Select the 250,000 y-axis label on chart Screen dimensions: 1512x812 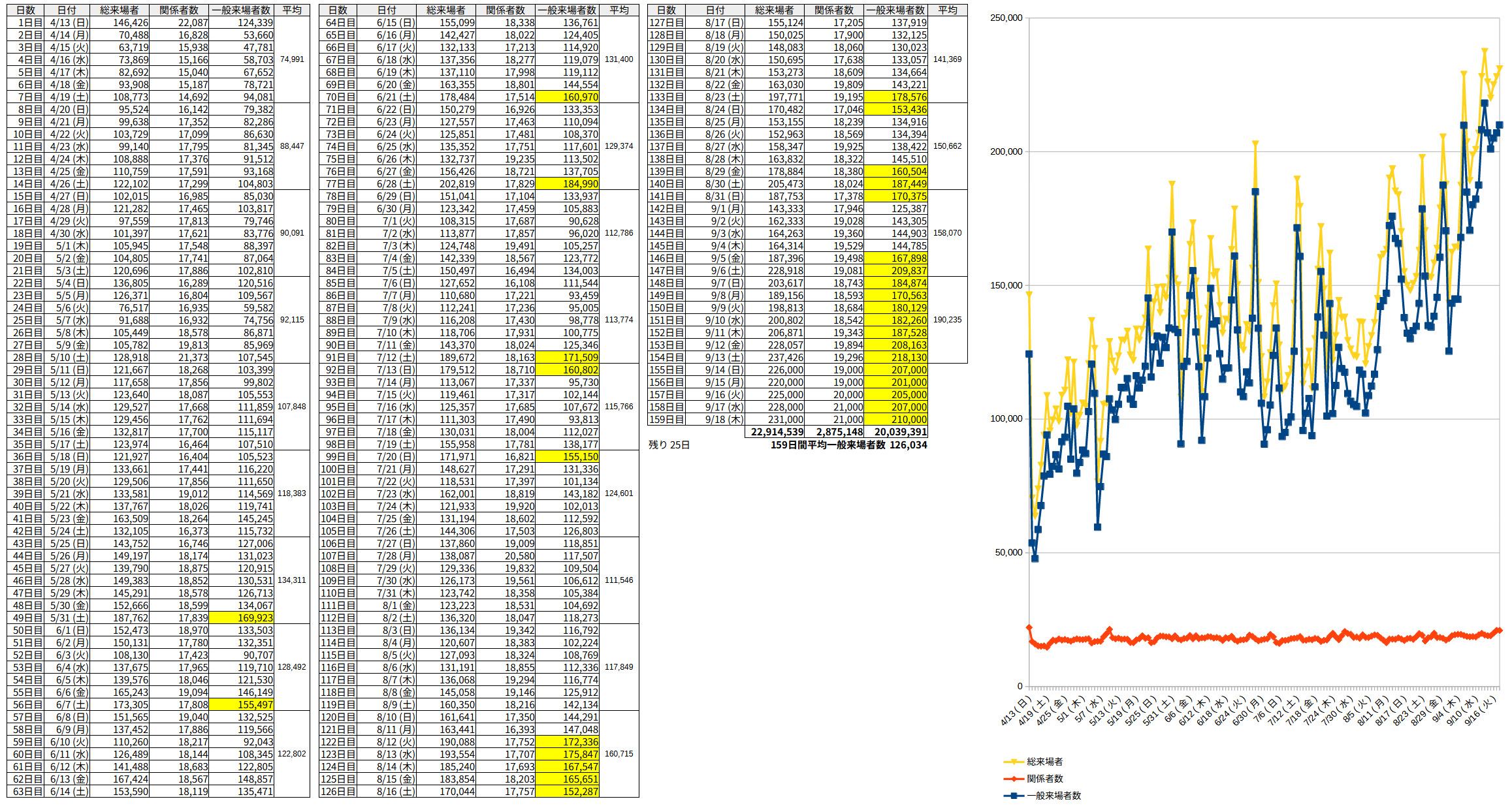pos(1006,18)
